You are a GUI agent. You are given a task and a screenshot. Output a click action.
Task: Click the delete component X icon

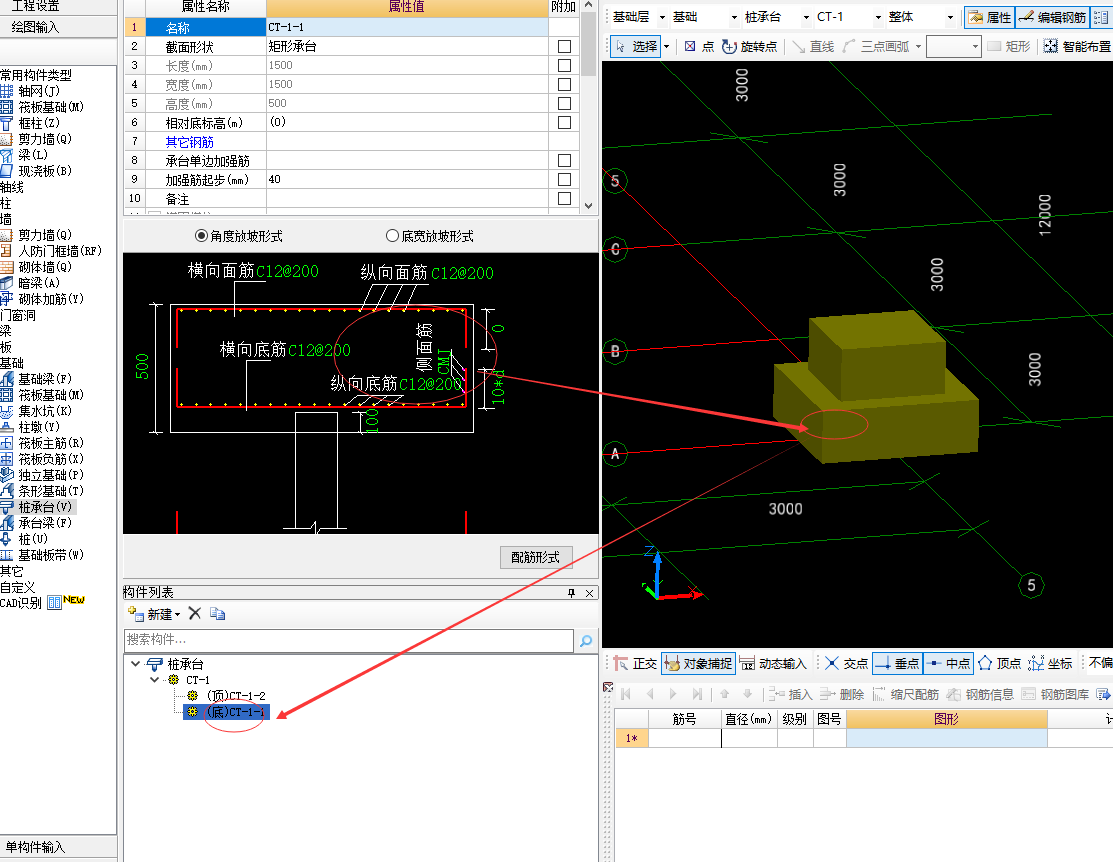click(195, 613)
